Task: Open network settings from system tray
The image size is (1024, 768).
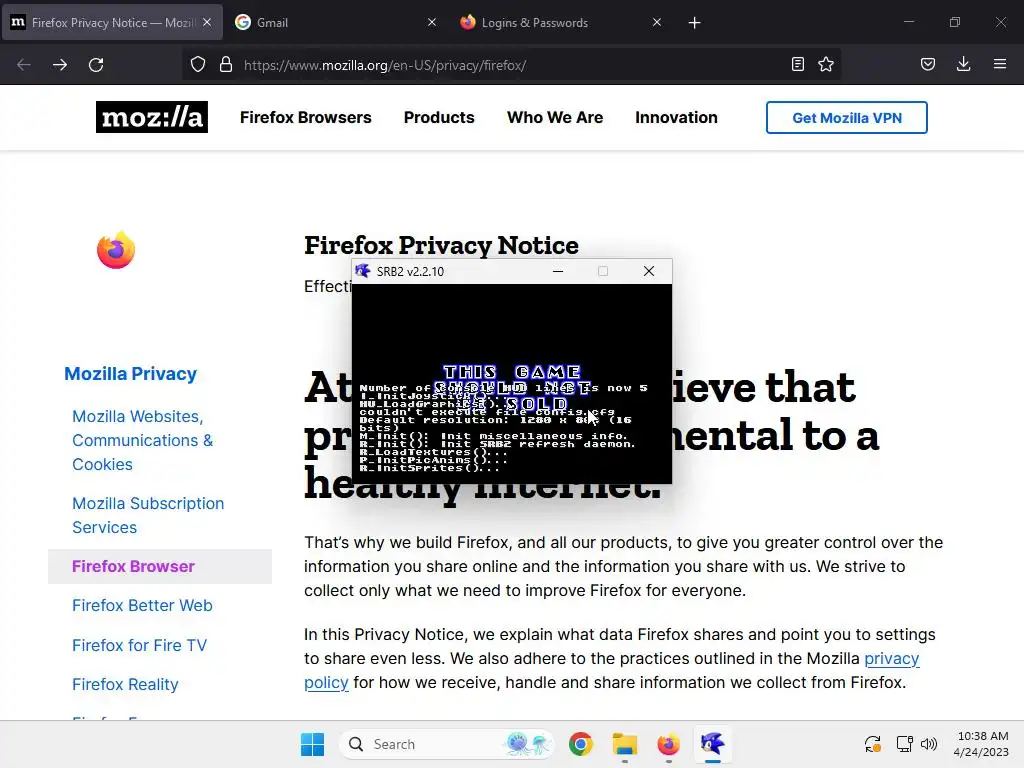Action: (x=904, y=744)
